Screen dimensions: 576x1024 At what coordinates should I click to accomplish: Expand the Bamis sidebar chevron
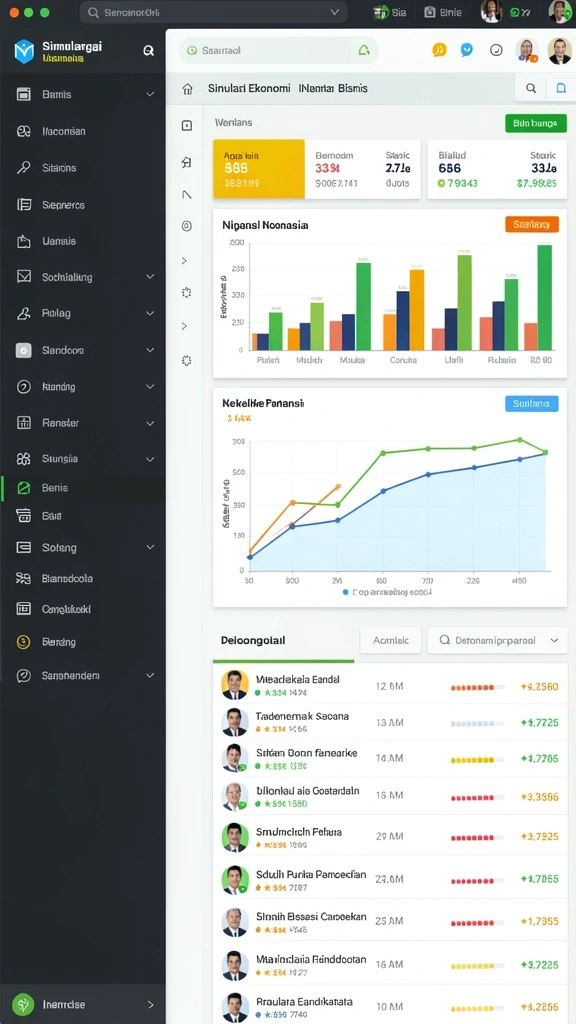pyautogui.click(x=150, y=95)
